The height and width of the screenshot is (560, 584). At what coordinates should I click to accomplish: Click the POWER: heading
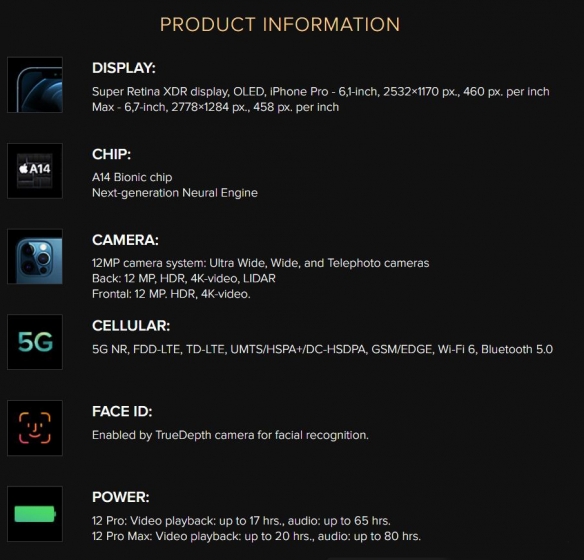click(x=121, y=497)
